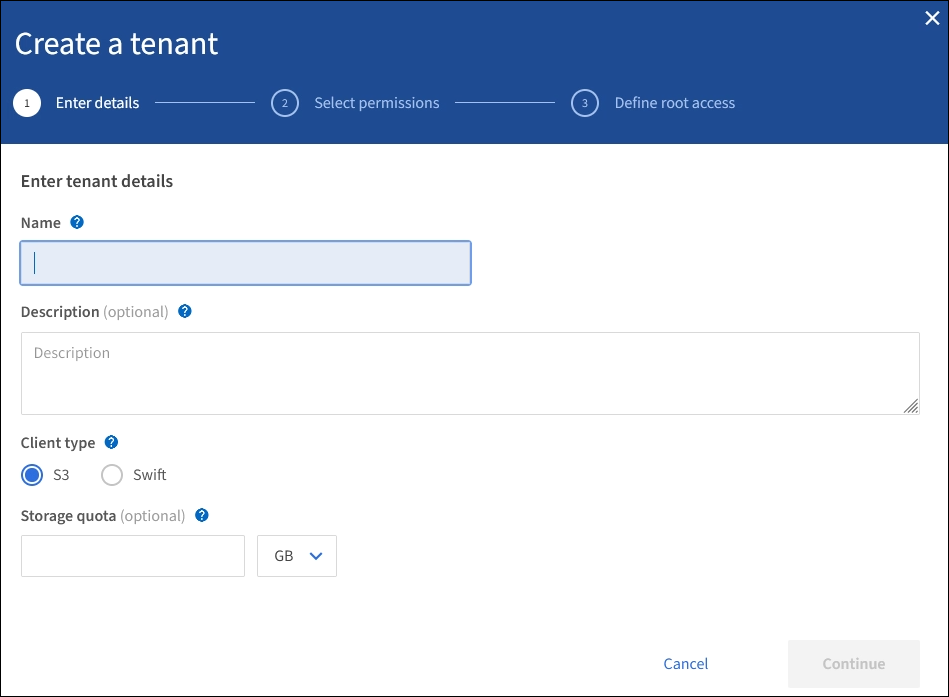Open the Client type help tooltip icon

(x=111, y=442)
